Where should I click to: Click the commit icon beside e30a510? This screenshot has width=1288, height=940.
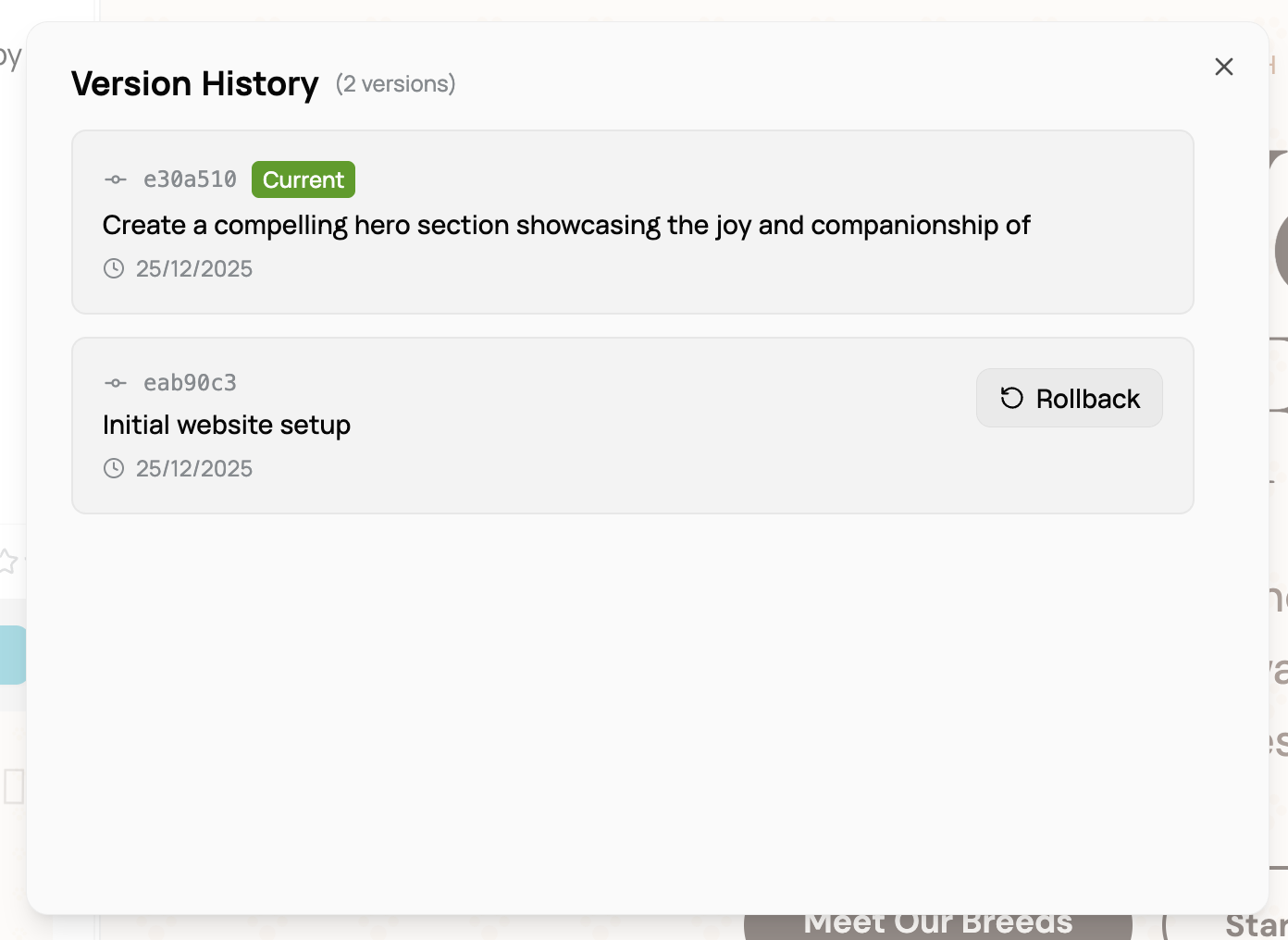point(116,179)
